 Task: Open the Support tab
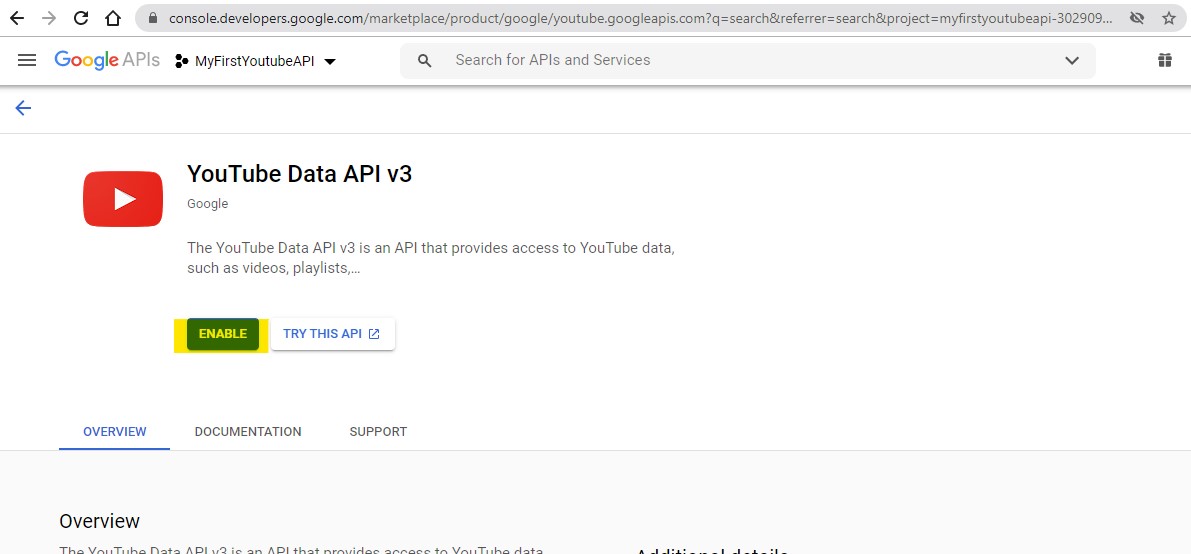tap(378, 432)
